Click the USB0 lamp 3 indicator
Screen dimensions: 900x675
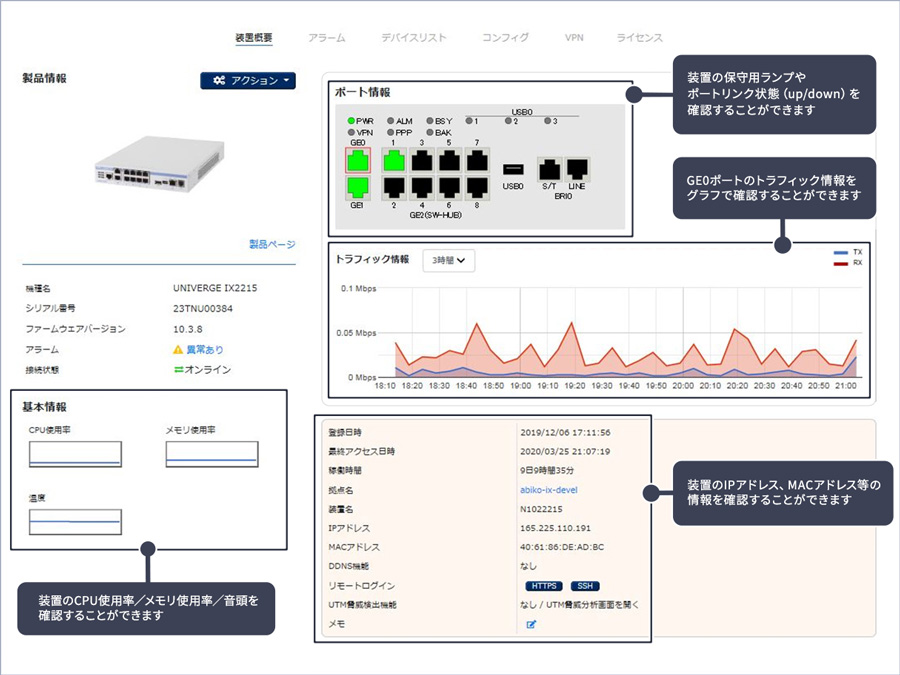click(548, 121)
